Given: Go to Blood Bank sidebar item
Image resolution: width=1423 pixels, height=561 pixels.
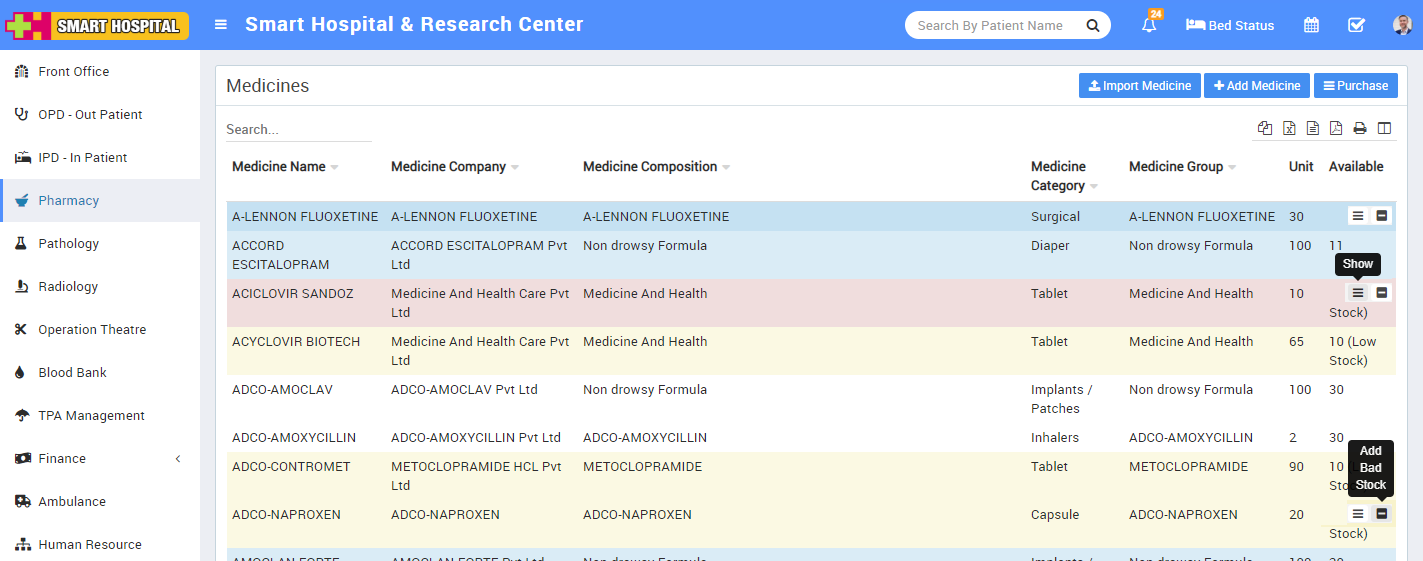Looking at the screenshot, I should [72, 373].
